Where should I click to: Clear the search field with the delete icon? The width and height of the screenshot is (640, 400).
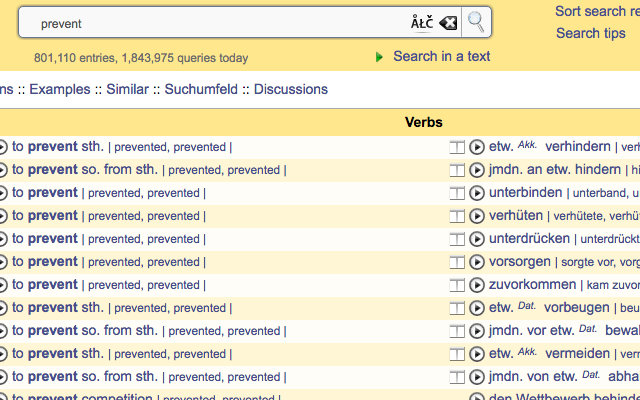tap(448, 23)
